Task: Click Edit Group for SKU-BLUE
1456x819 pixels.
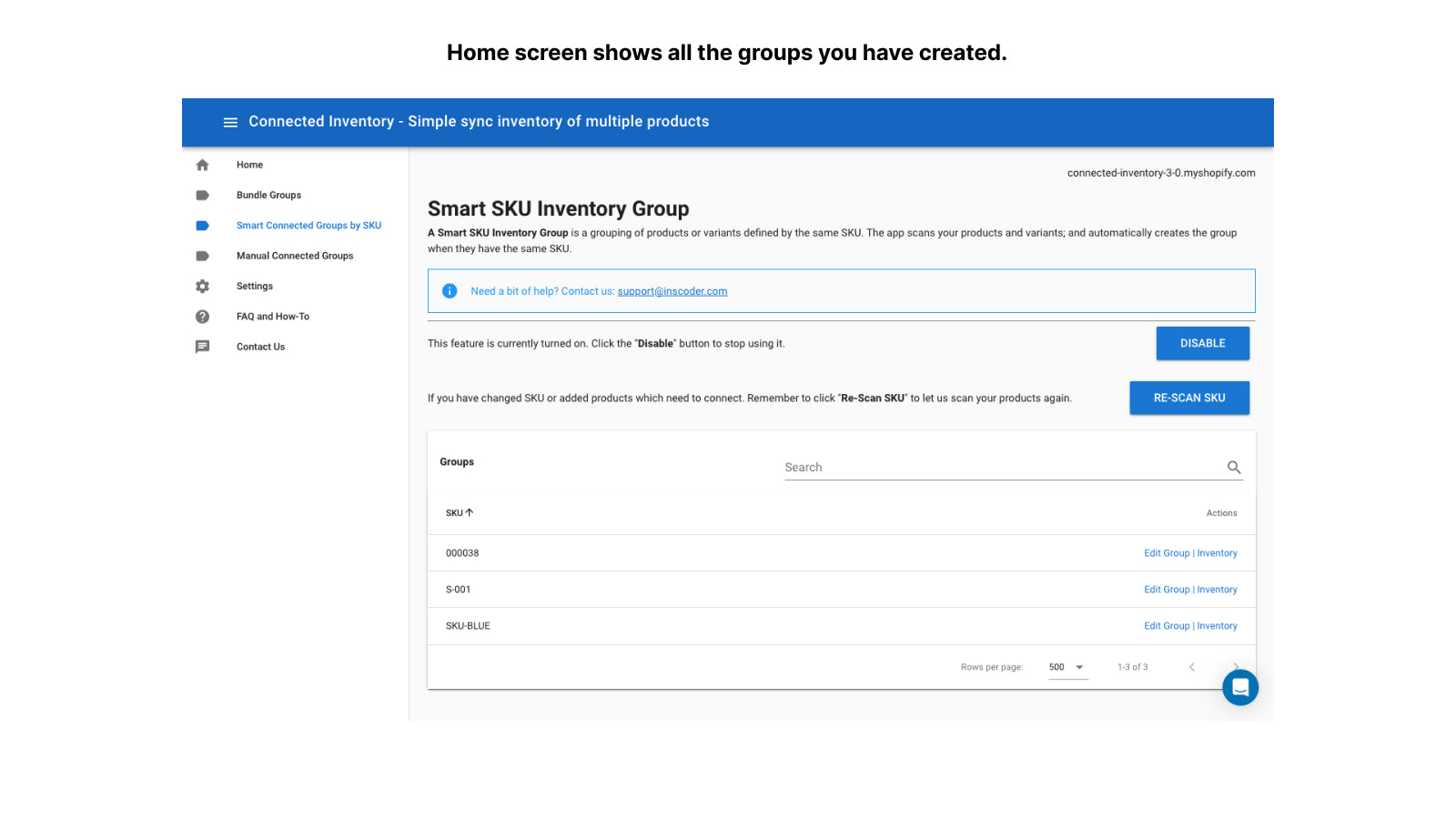Action: coord(1167,625)
